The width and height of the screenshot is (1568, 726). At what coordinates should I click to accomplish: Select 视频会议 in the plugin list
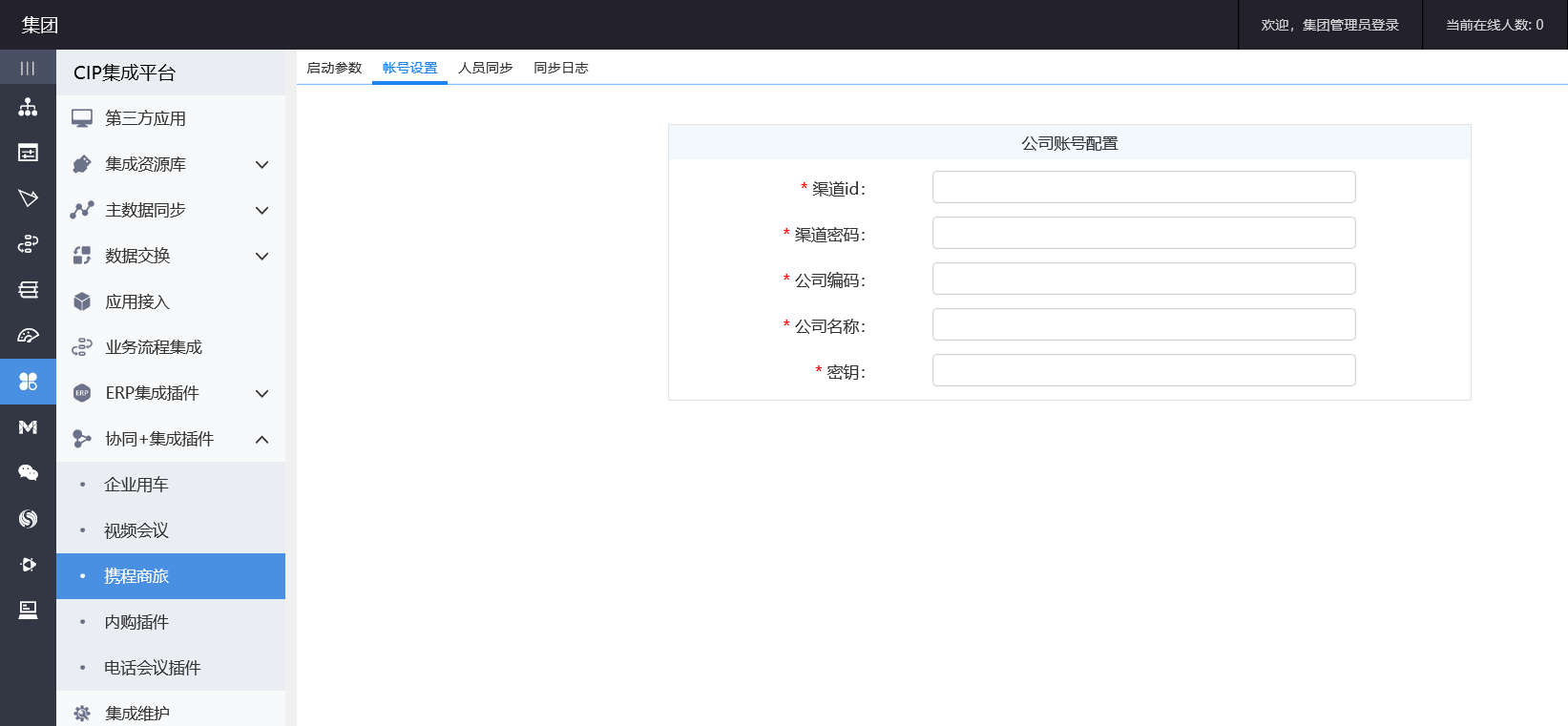tap(136, 530)
